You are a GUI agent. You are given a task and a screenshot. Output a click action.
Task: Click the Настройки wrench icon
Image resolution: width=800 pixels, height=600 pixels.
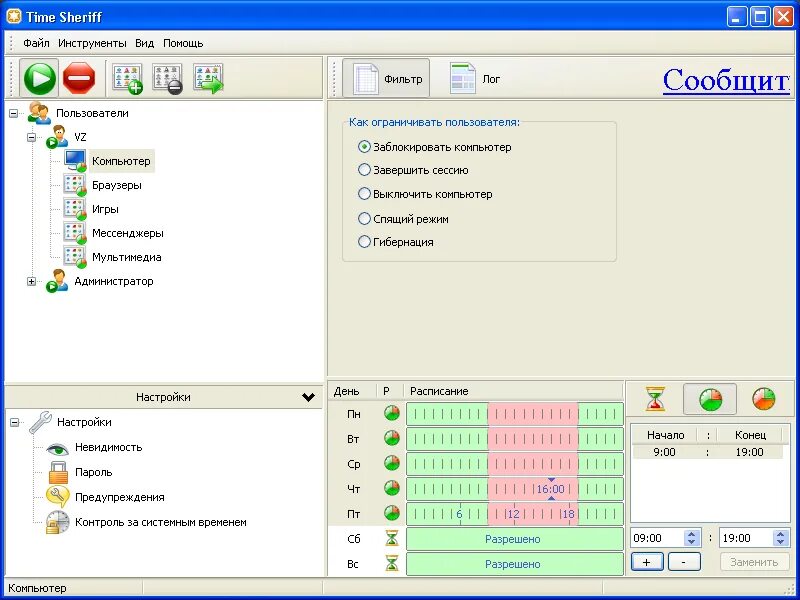tap(40, 422)
